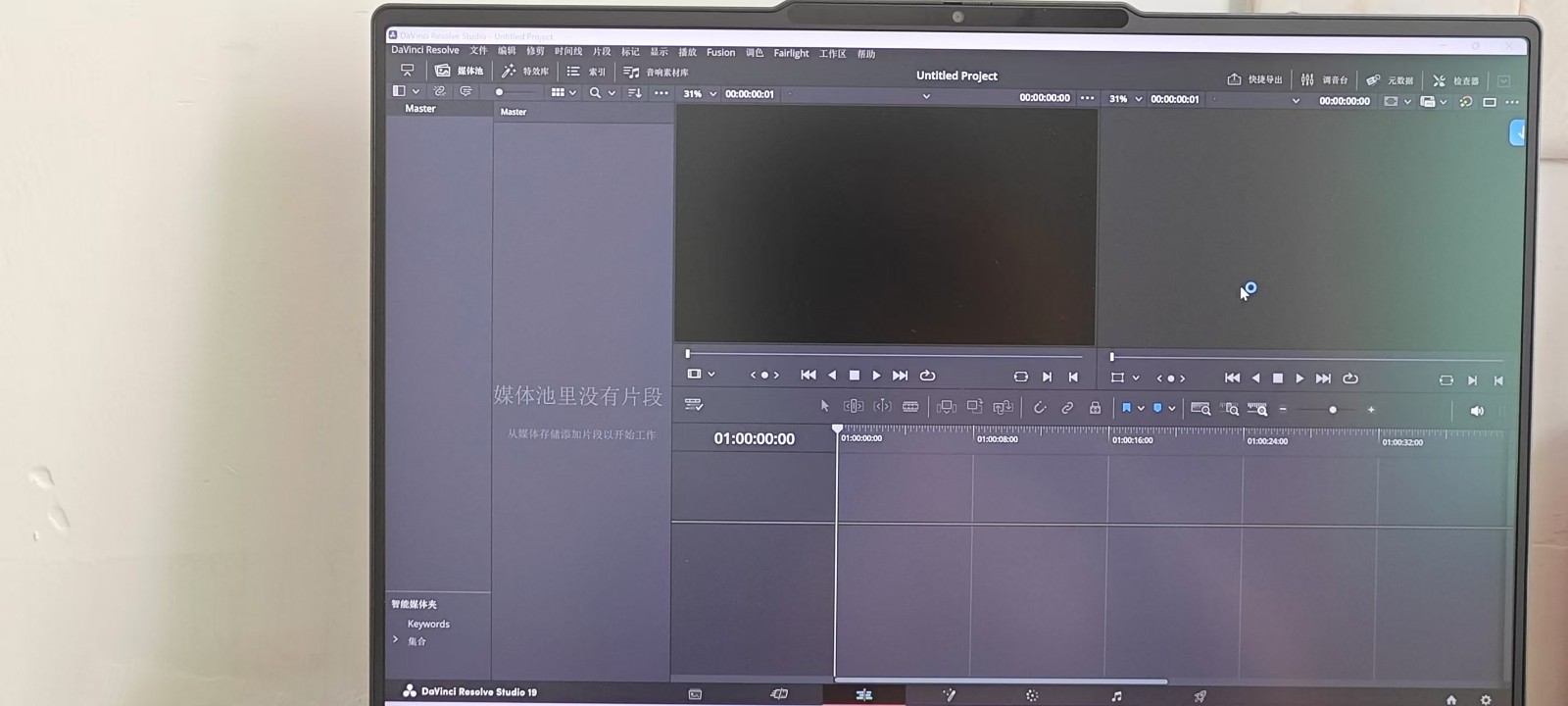Expand bin list layout dropdown arrow
1568x706 pixels.
pos(416,91)
